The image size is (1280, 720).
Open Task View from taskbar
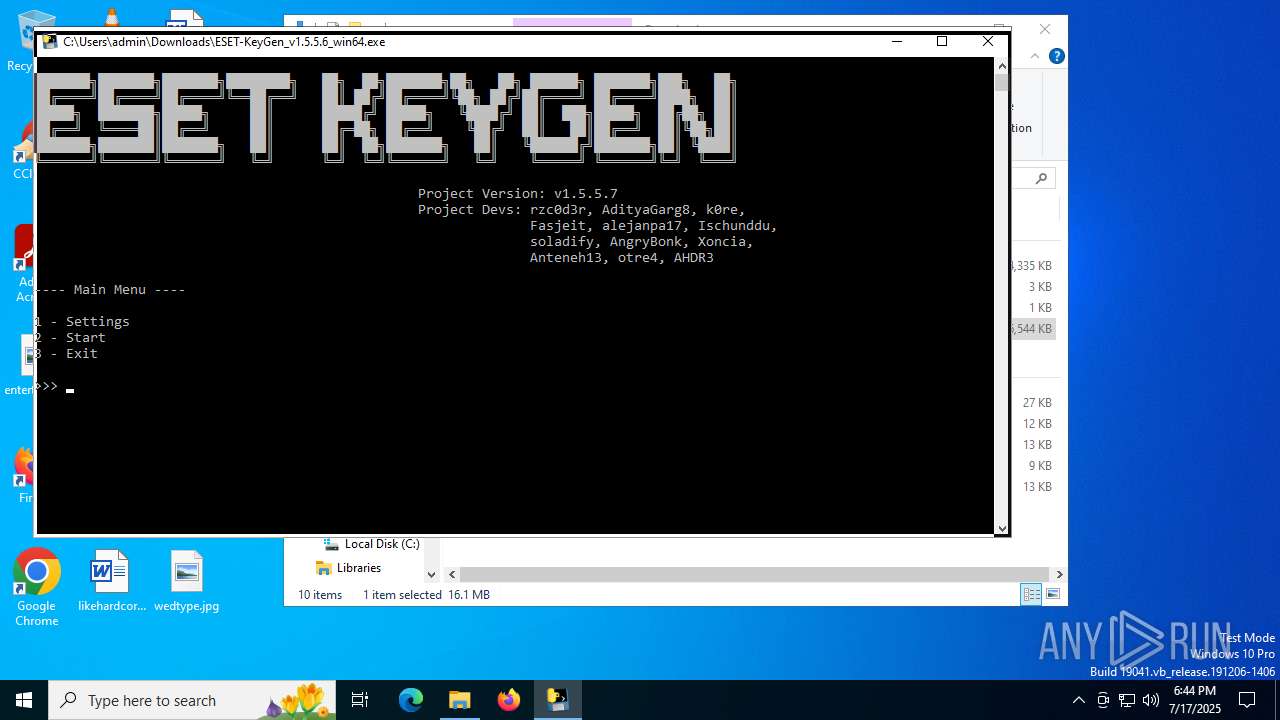click(x=360, y=700)
